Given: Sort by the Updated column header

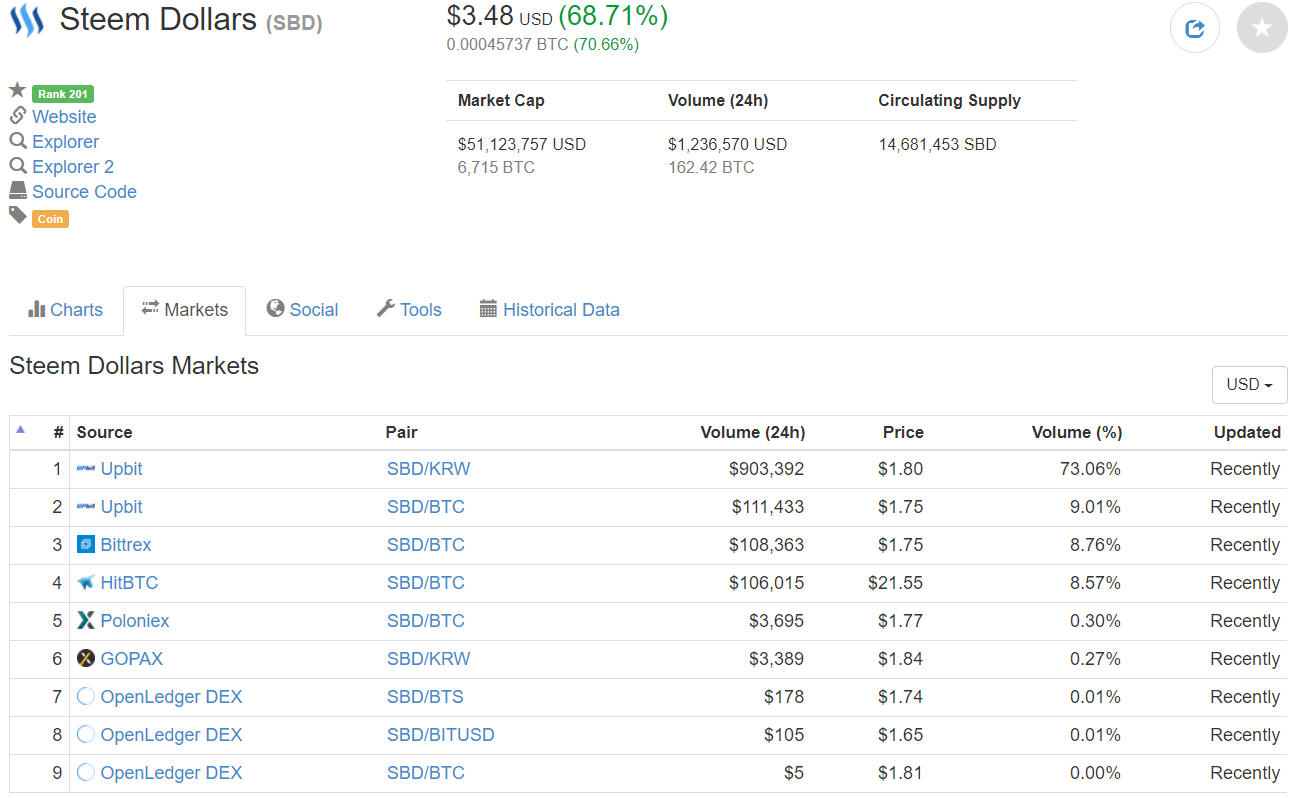Looking at the screenshot, I should pos(1247,432).
